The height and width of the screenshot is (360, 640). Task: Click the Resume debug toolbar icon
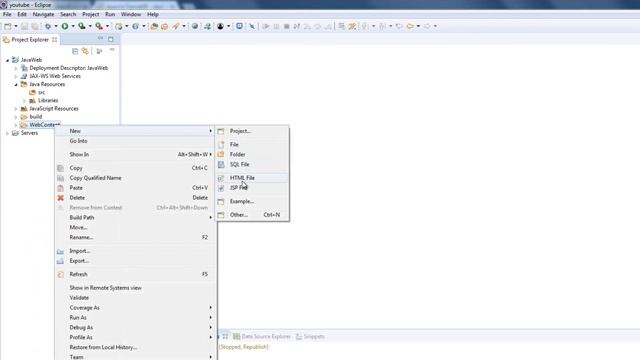[266, 26]
